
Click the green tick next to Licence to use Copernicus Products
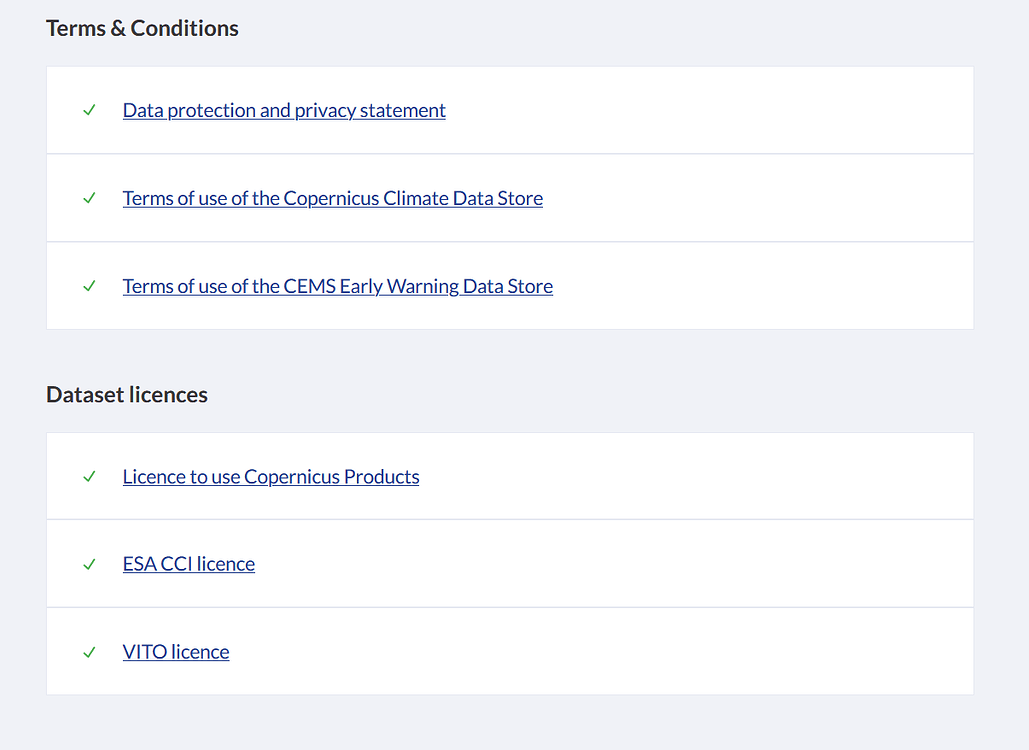point(88,477)
